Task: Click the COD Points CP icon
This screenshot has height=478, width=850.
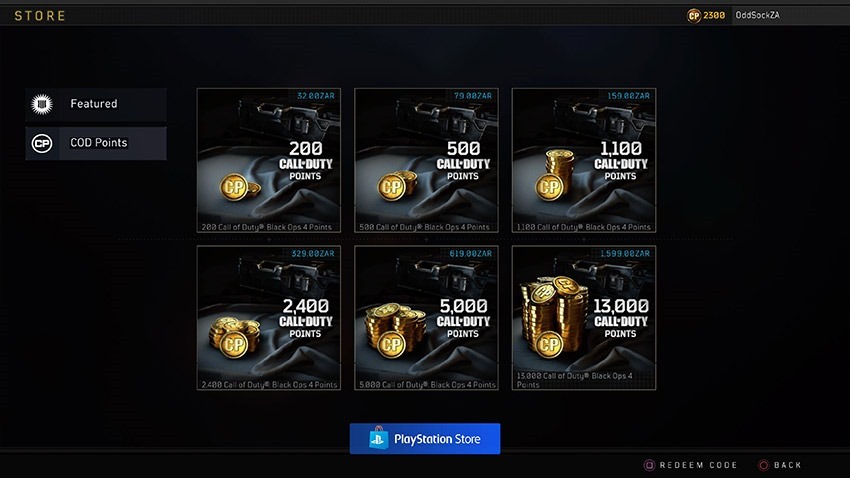Action: [x=42, y=143]
